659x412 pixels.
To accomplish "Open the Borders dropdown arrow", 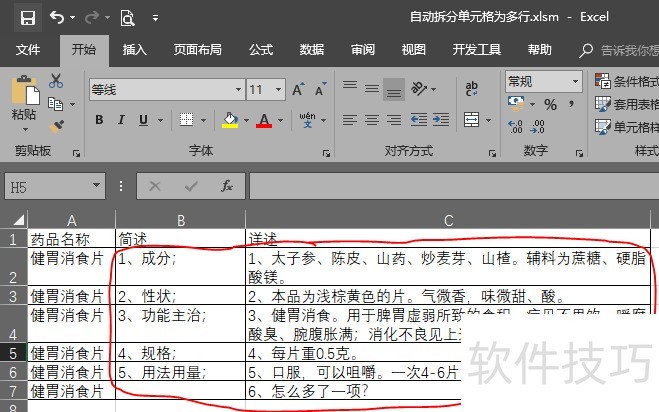I will tap(203, 120).
